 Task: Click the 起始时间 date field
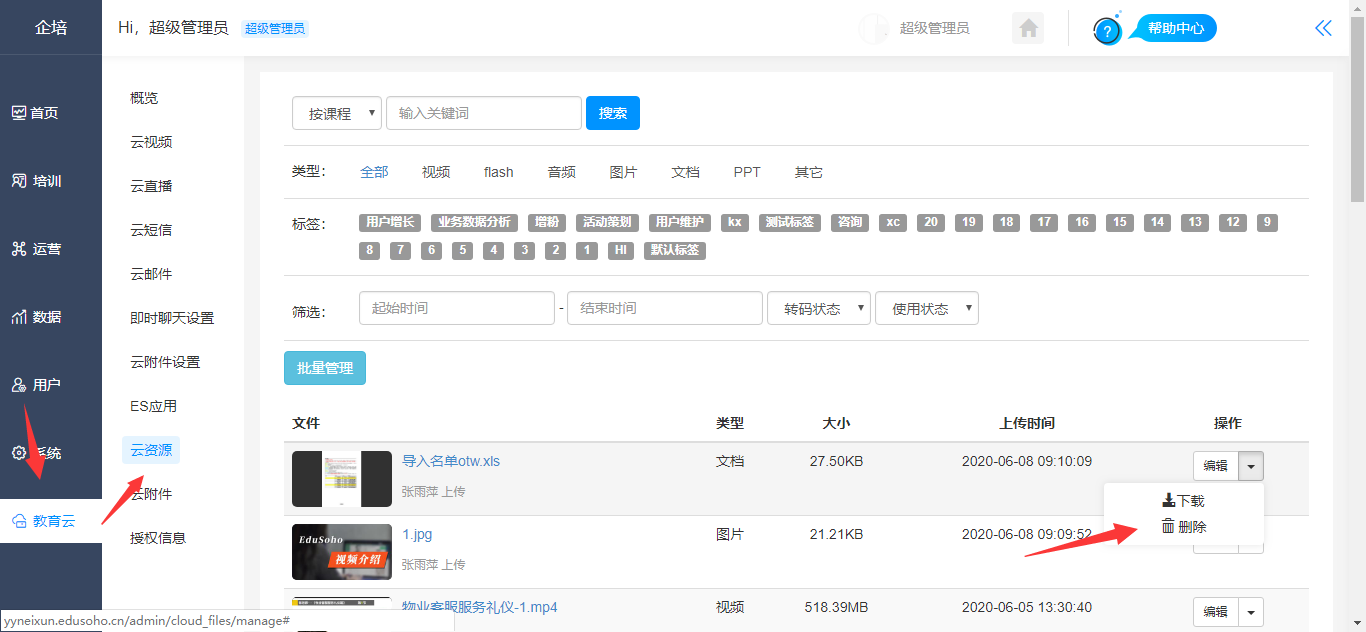pyautogui.click(x=456, y=308)
